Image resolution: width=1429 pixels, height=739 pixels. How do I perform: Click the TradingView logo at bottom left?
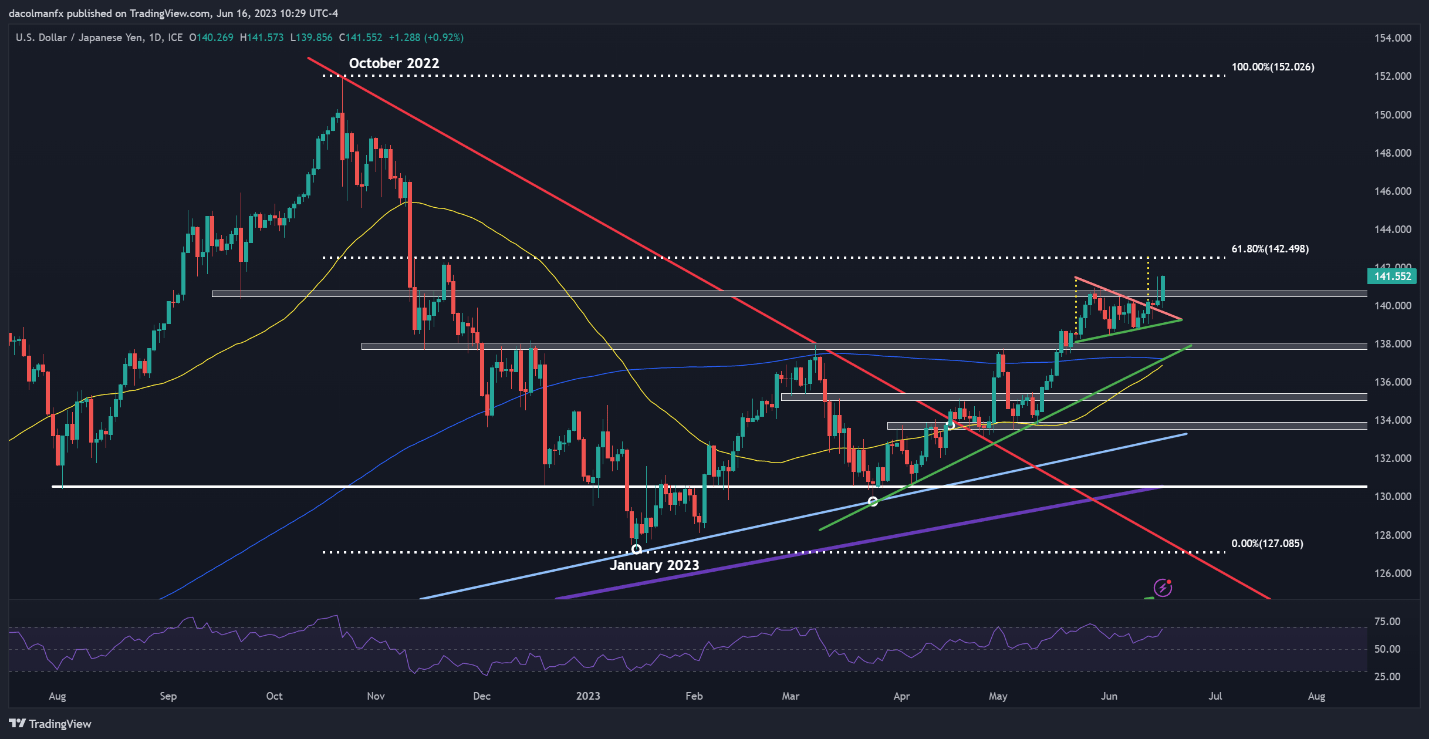[x=49, y=723]
